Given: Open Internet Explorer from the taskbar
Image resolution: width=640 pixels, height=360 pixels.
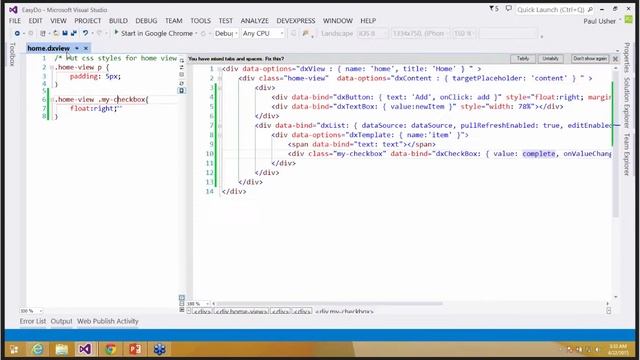Looking at the screenshot, I should point(38,349).
